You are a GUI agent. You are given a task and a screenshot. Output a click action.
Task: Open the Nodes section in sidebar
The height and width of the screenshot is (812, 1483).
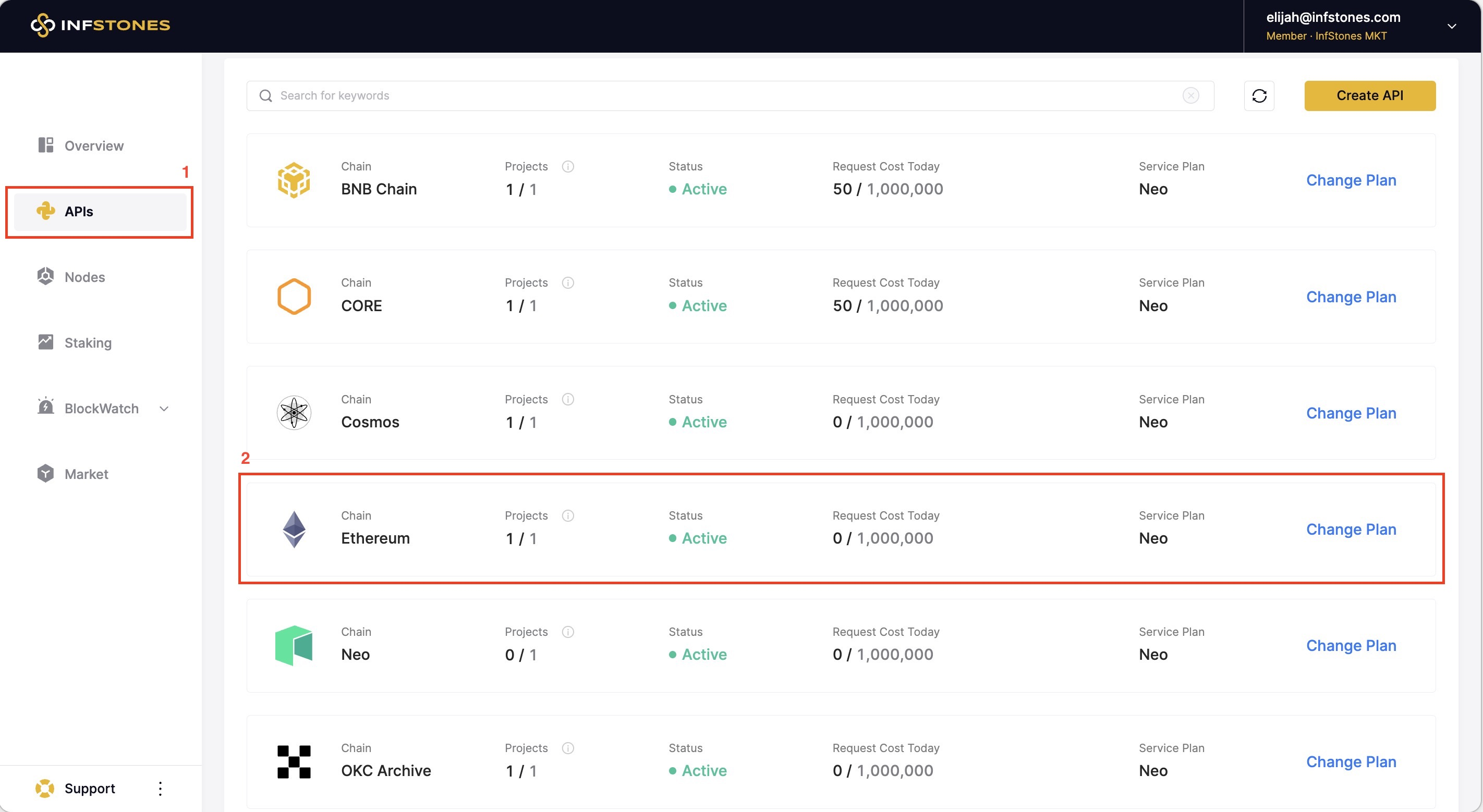tap(84, 277)
